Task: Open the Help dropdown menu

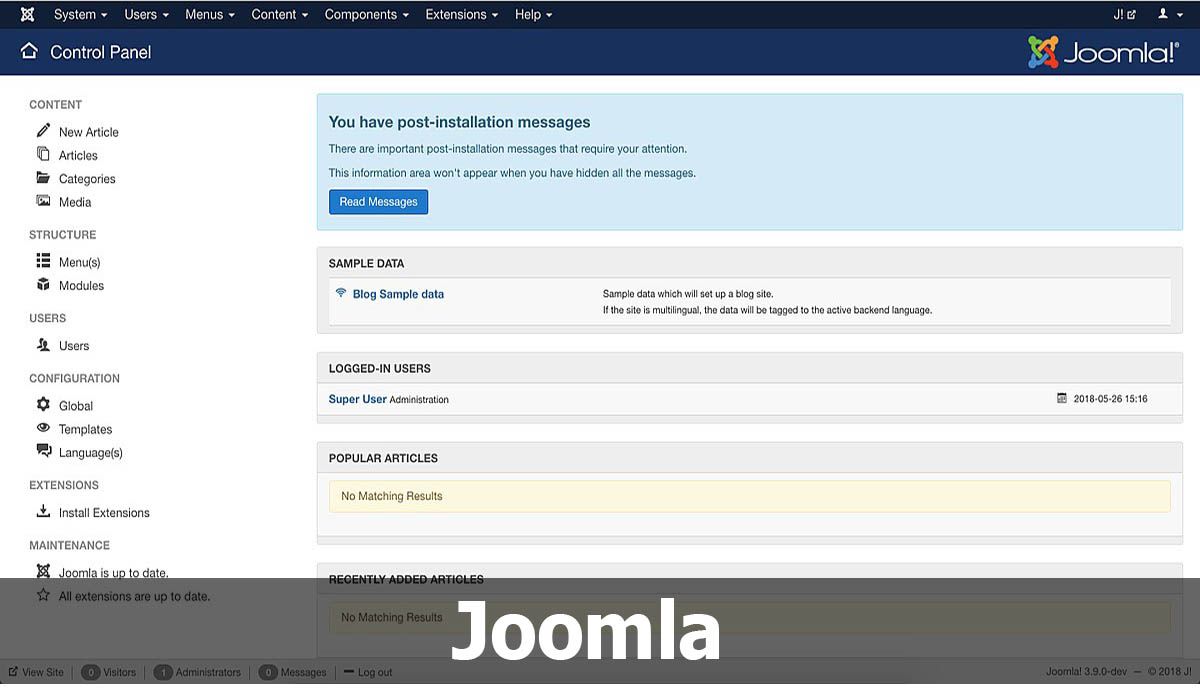Action: pos(534,14)
